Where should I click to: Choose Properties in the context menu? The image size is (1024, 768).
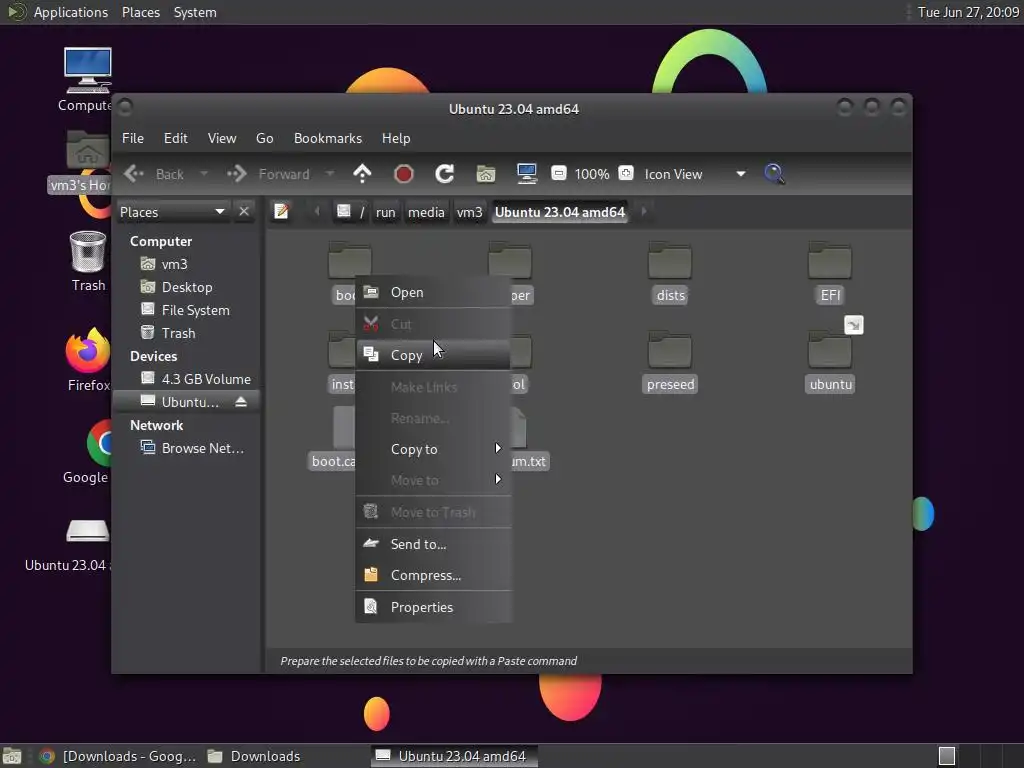tap(433, 607)
